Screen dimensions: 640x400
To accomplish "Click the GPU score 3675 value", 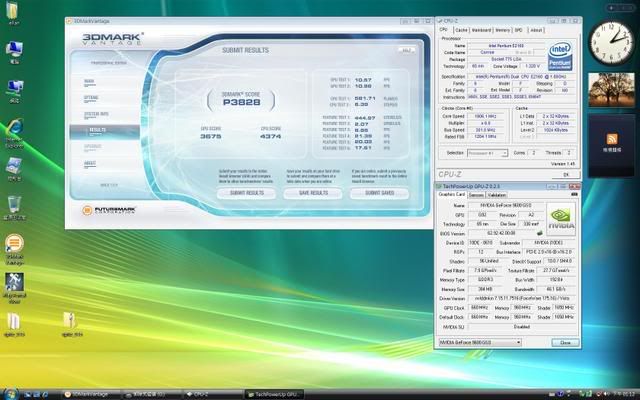I will point(211,136).
